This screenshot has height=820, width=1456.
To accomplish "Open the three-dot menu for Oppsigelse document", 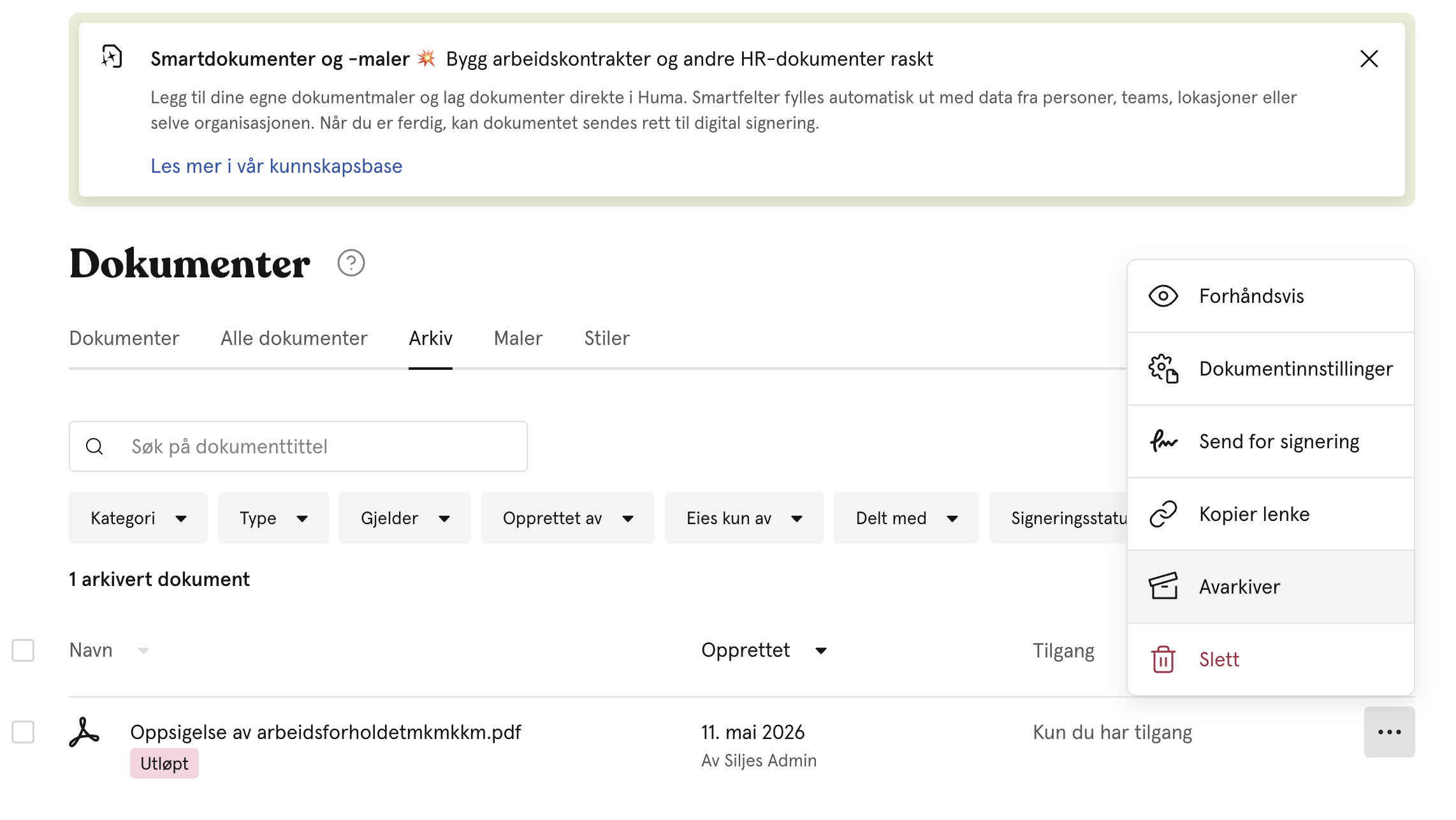I will (x=1389, y=732).
